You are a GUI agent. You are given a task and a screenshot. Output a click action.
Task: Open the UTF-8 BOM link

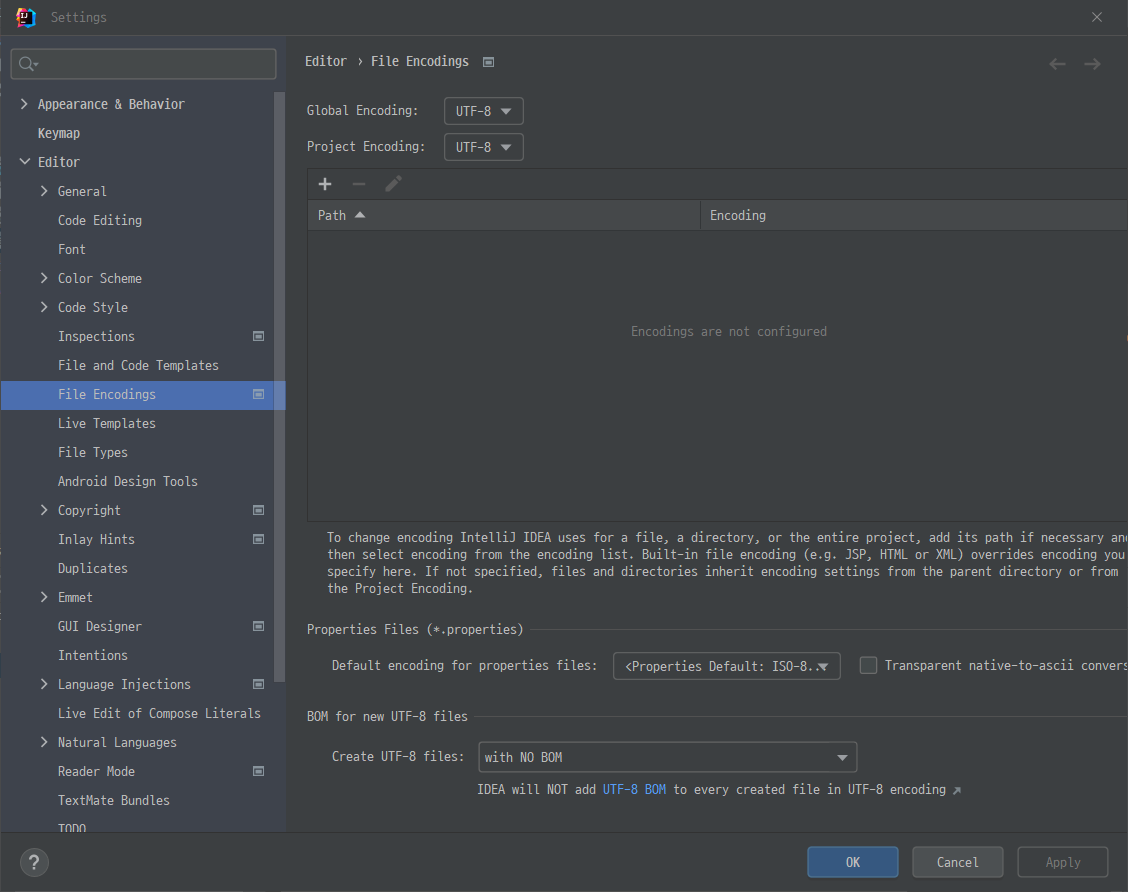click(634, 790)
